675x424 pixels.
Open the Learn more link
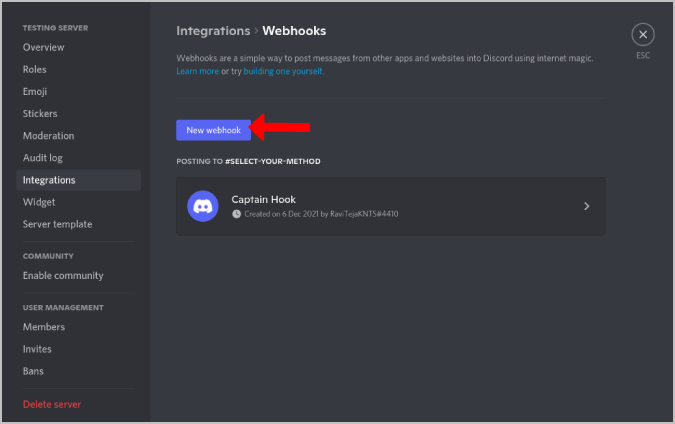(198, 71)
